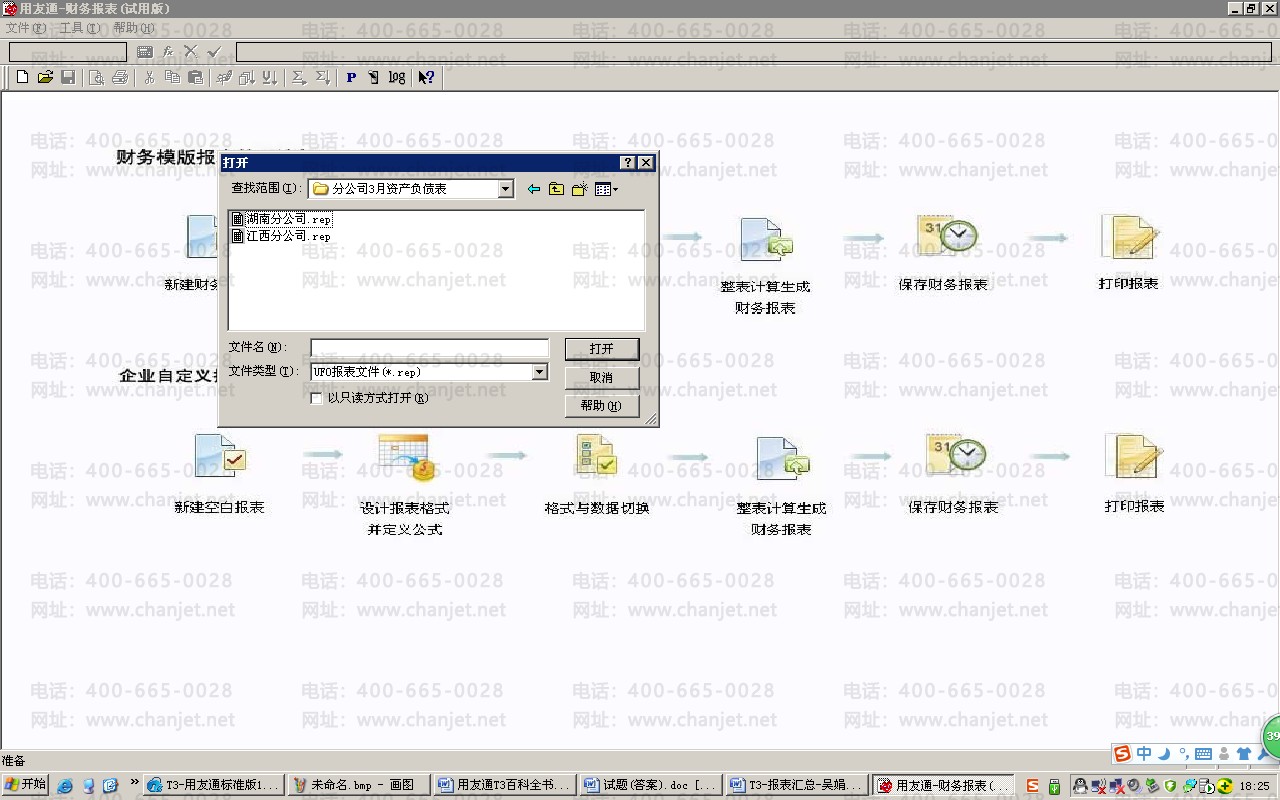Switch to 试题(答案).doc taskbar window
1280x800 pixels.
click(x=652, y=785)
